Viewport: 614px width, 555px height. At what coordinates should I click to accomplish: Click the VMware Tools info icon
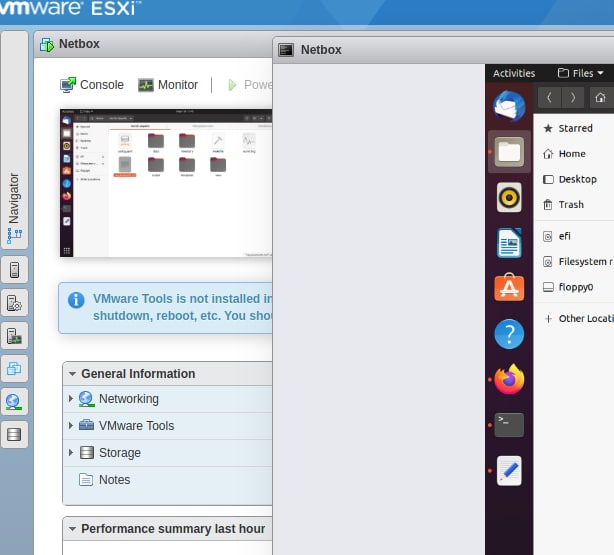coord(76,300)
